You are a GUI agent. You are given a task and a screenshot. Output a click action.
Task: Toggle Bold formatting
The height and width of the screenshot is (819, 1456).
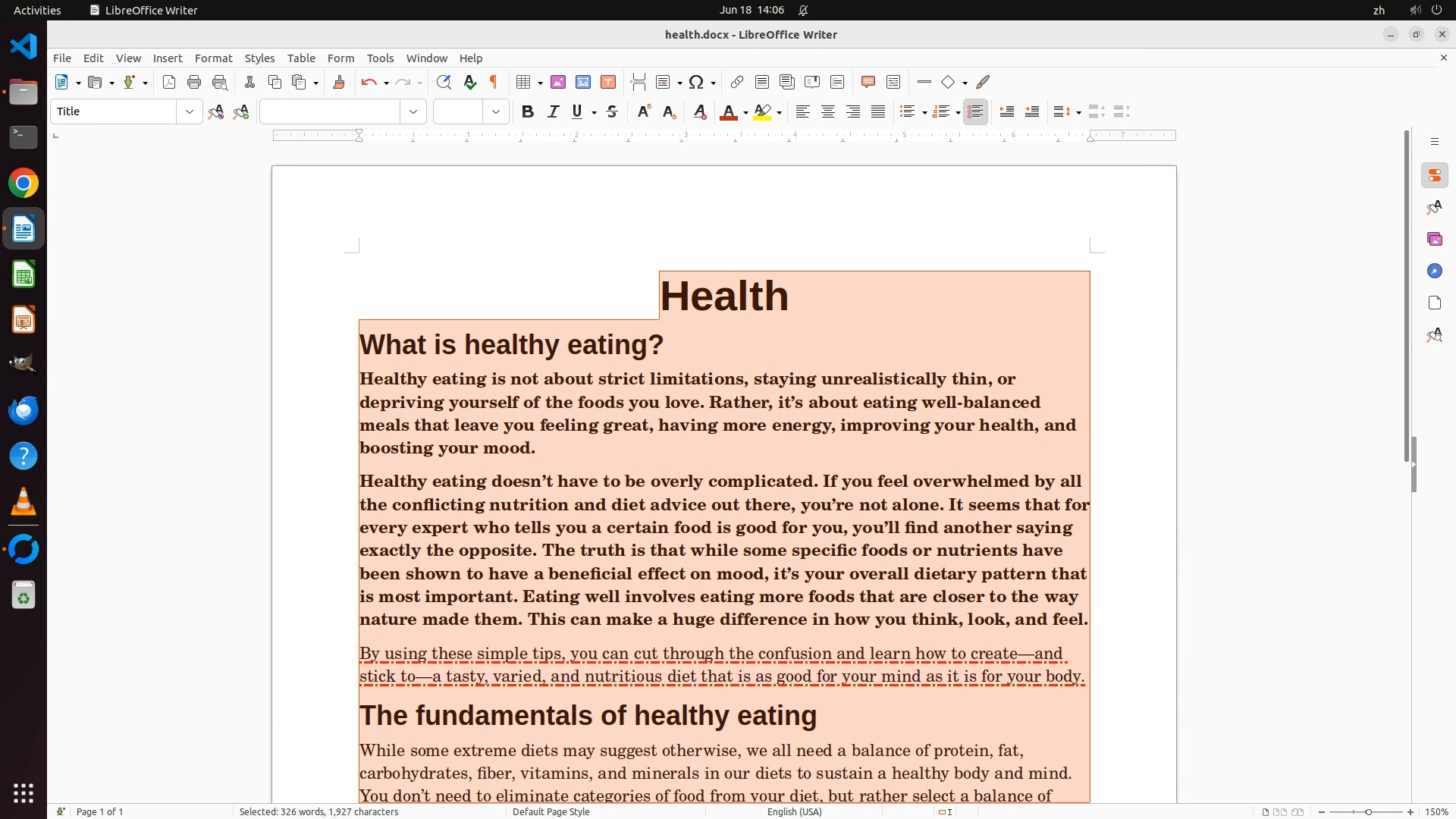528,112
